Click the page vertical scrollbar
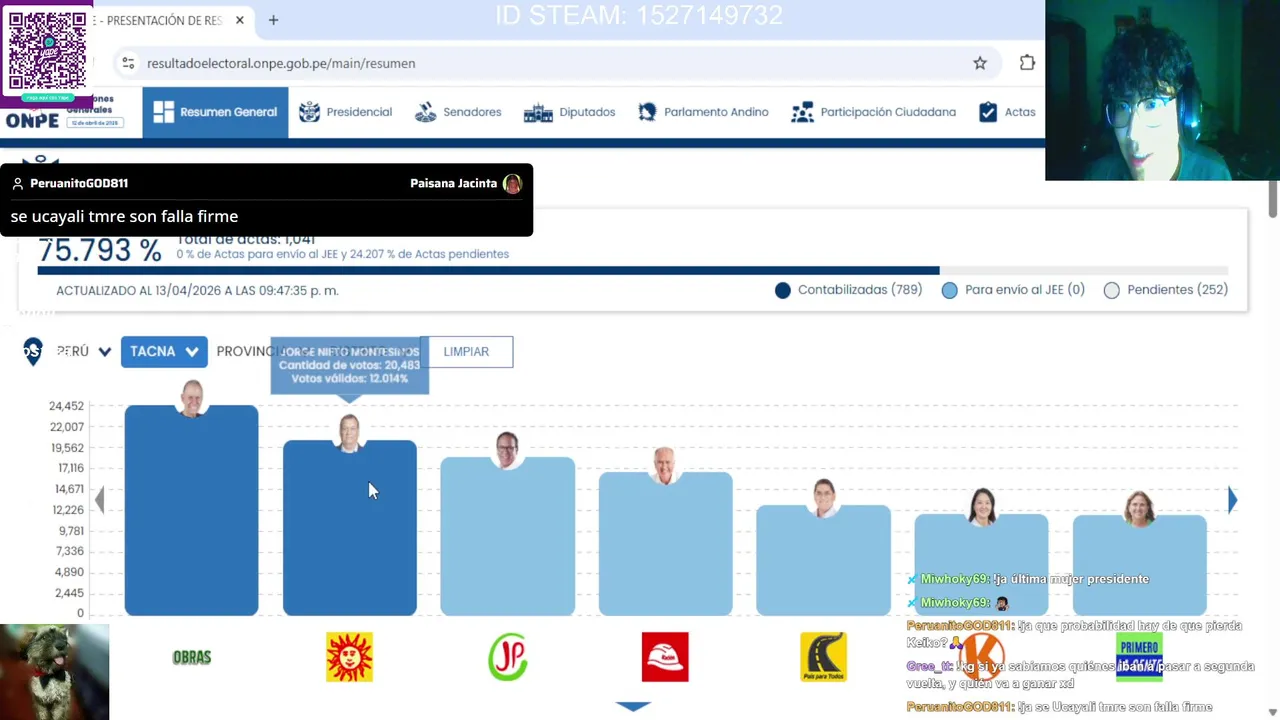Viewport: 1280px width, 720px height. point(1273,200)
